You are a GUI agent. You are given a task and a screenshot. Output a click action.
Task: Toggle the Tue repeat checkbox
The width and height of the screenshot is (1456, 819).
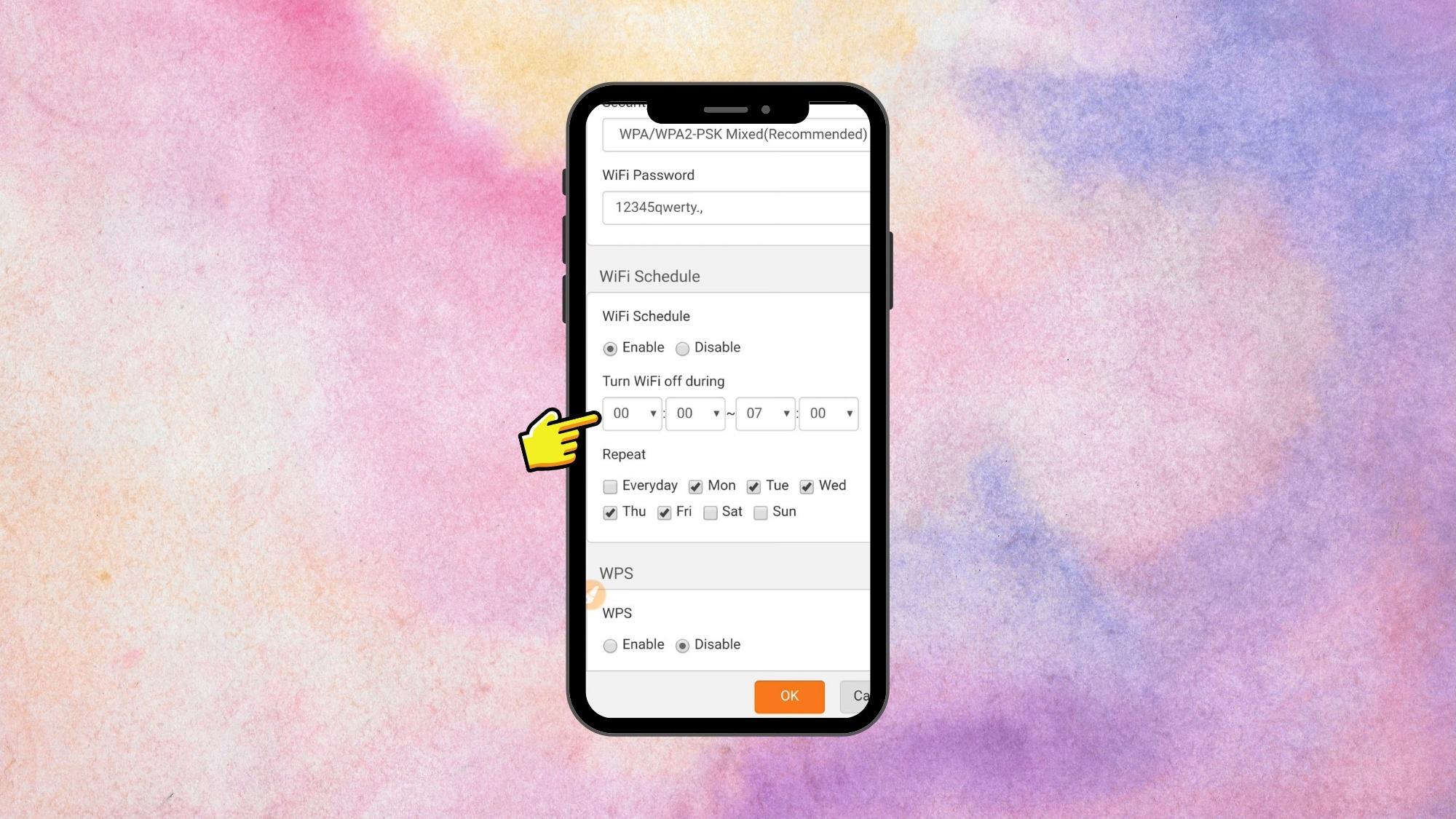pos(753,486)
